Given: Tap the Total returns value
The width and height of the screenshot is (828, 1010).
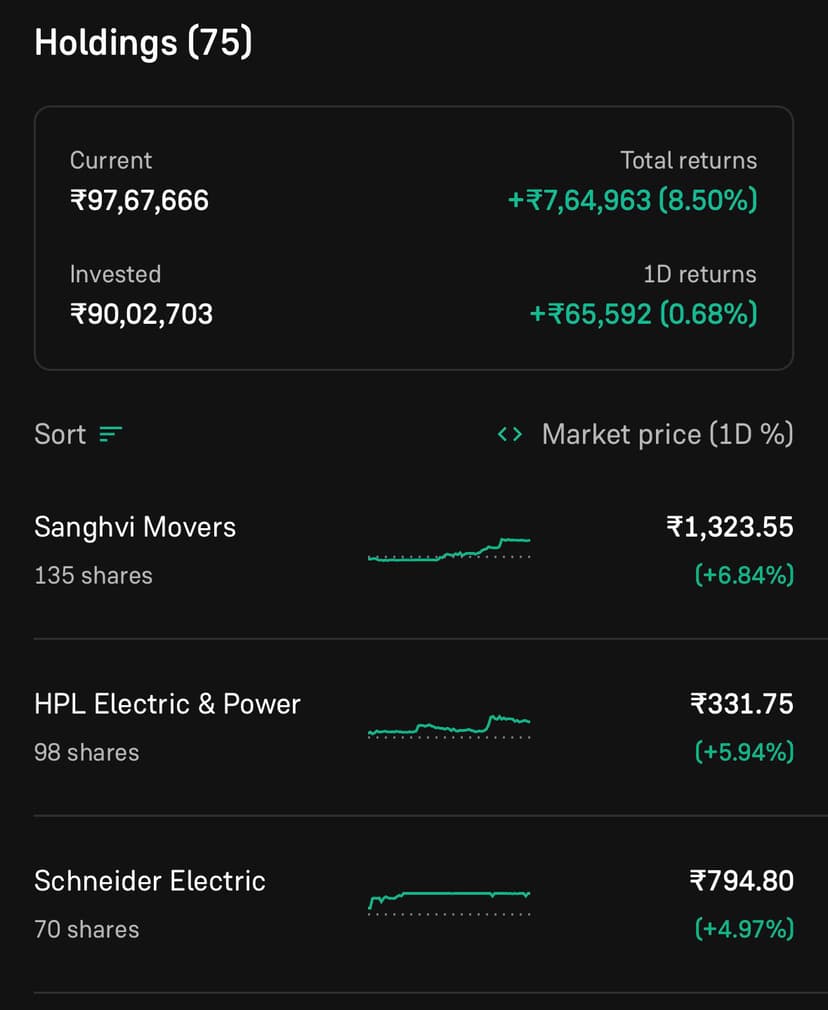Looking at the screenshot, I should (x=632, y=200).
